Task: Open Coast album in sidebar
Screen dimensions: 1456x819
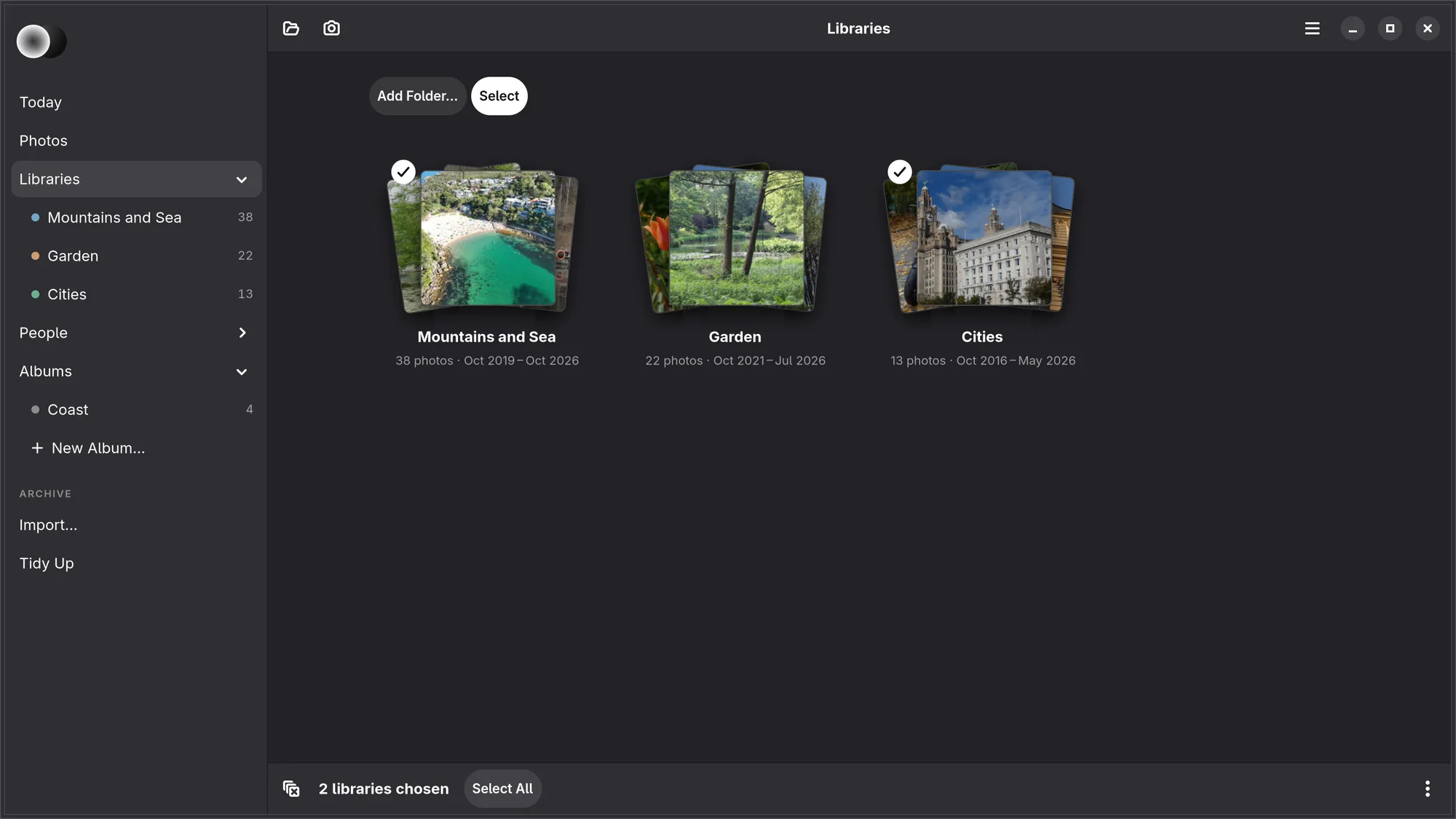Action: tap(136, 410)
